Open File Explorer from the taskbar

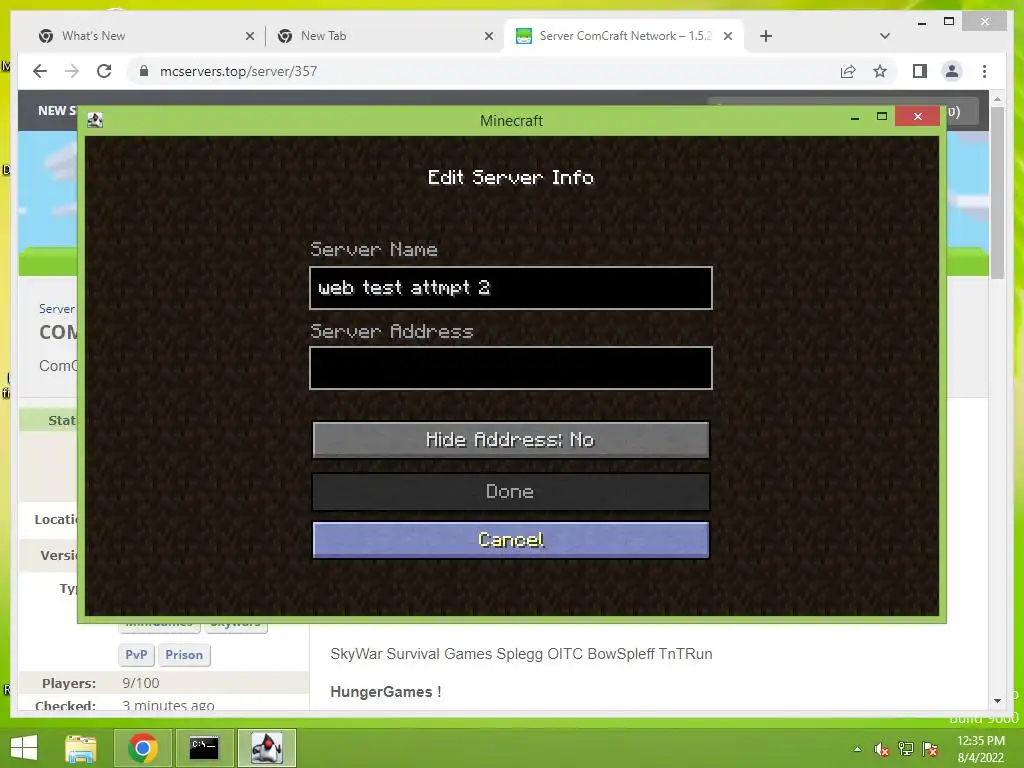(x=80, y=748)
